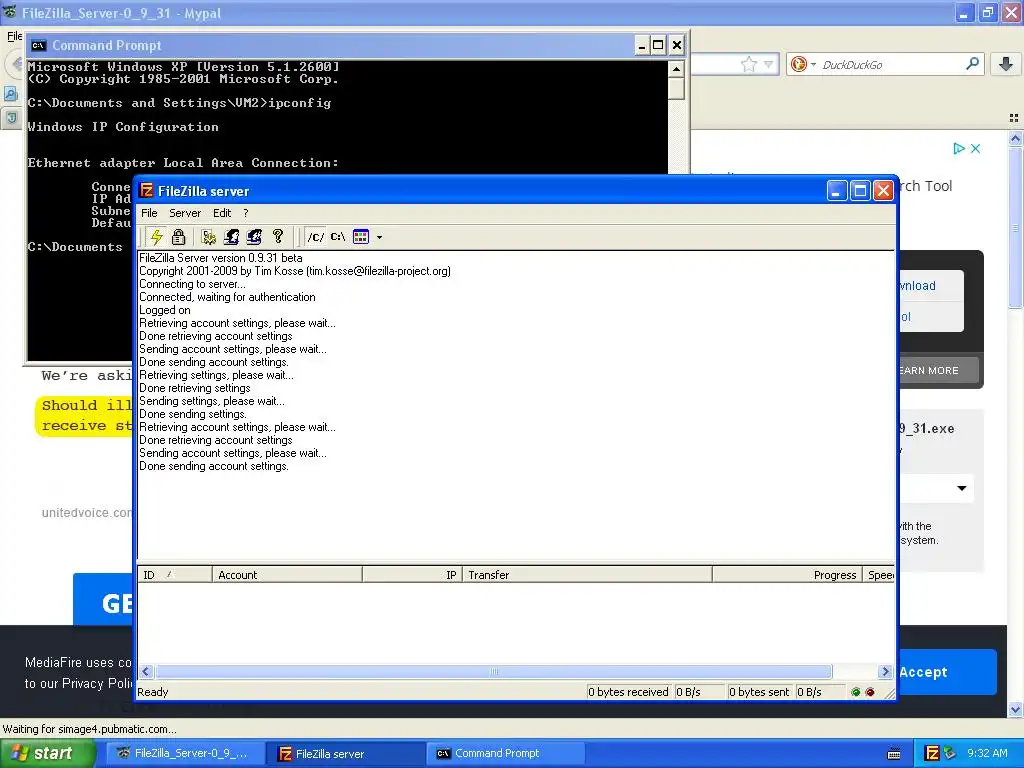The image size is (1024, 768).
Task: Open the Edit menu in FileZilla server
Action: pos(222,213)
